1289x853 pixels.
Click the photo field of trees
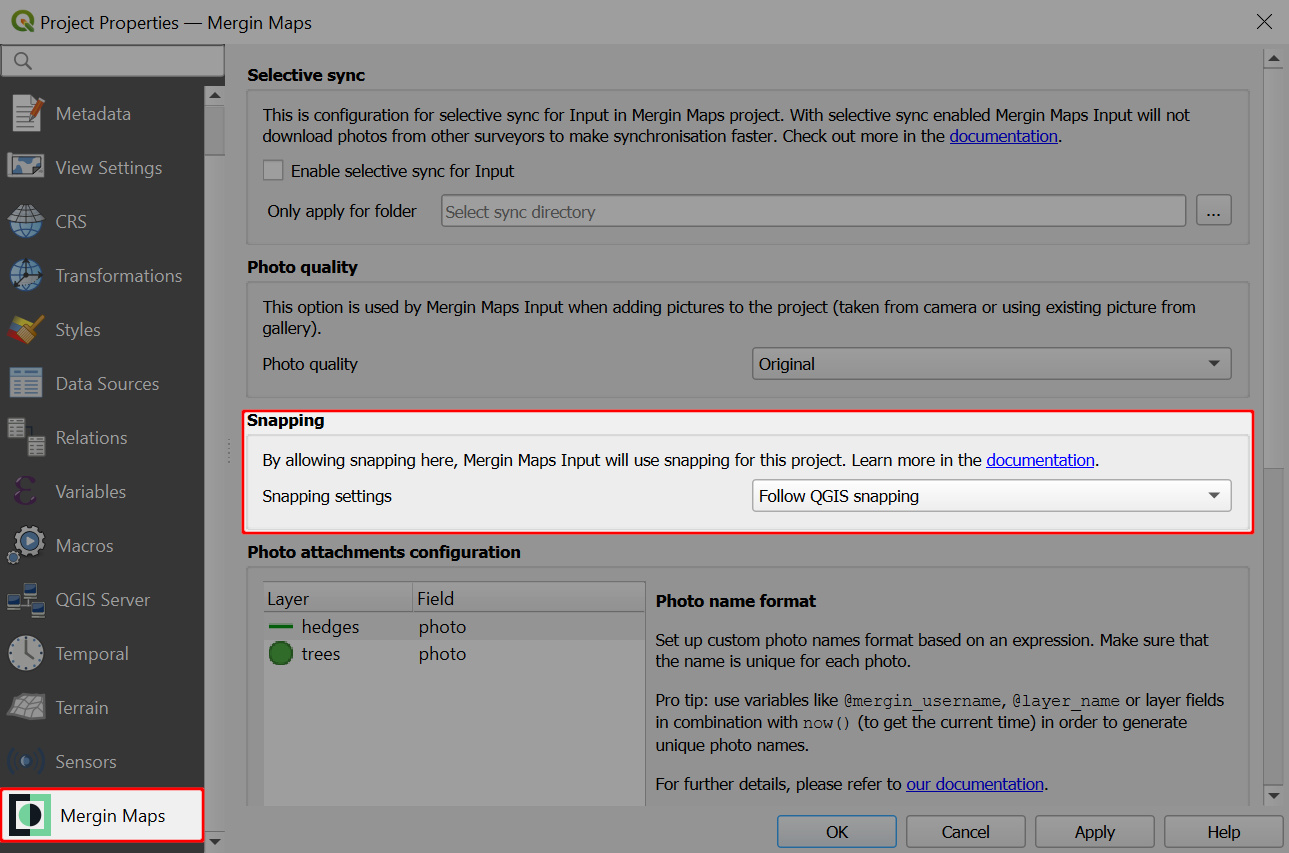442,654
